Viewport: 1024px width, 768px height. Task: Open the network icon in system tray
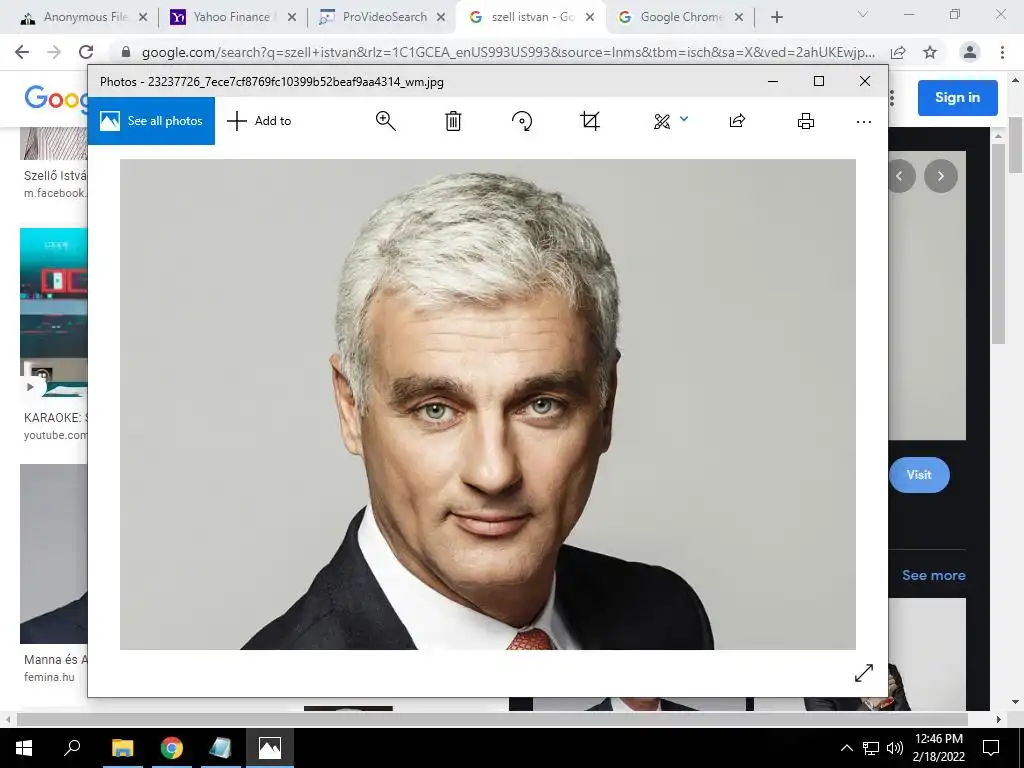click(x=871, y=748)
